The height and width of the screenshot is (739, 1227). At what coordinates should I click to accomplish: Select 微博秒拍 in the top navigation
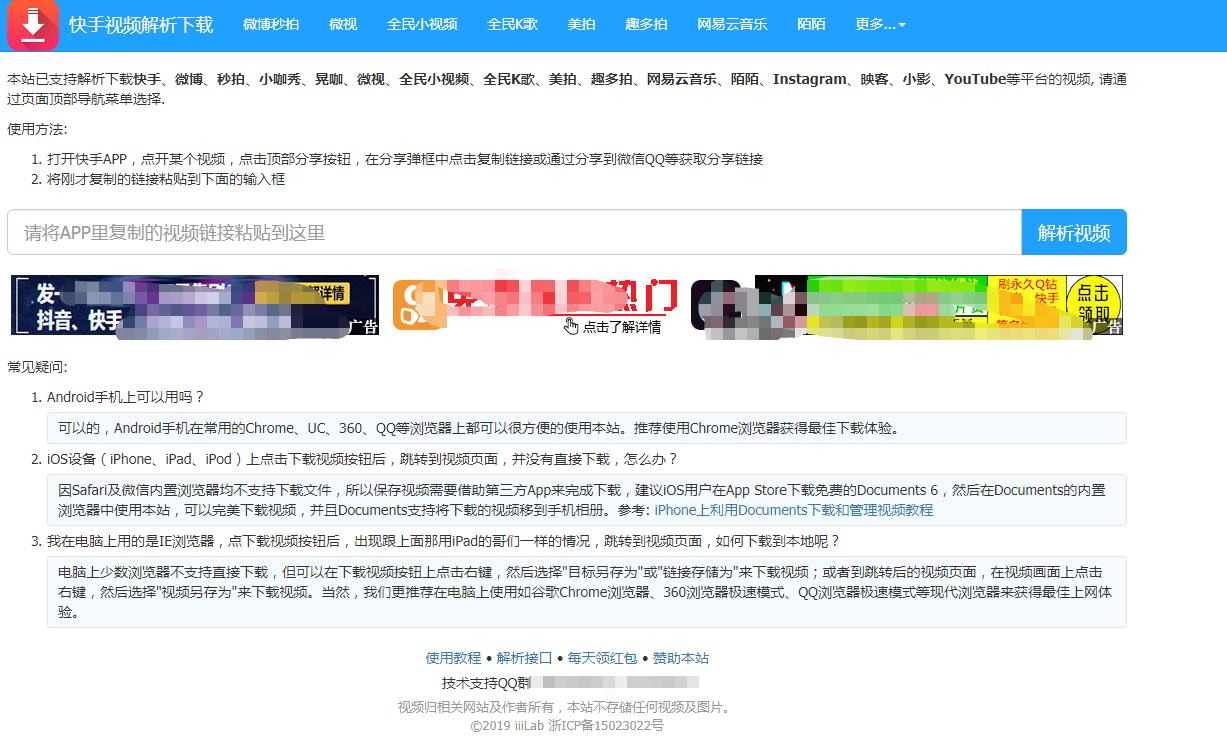[x=269, y=26]
